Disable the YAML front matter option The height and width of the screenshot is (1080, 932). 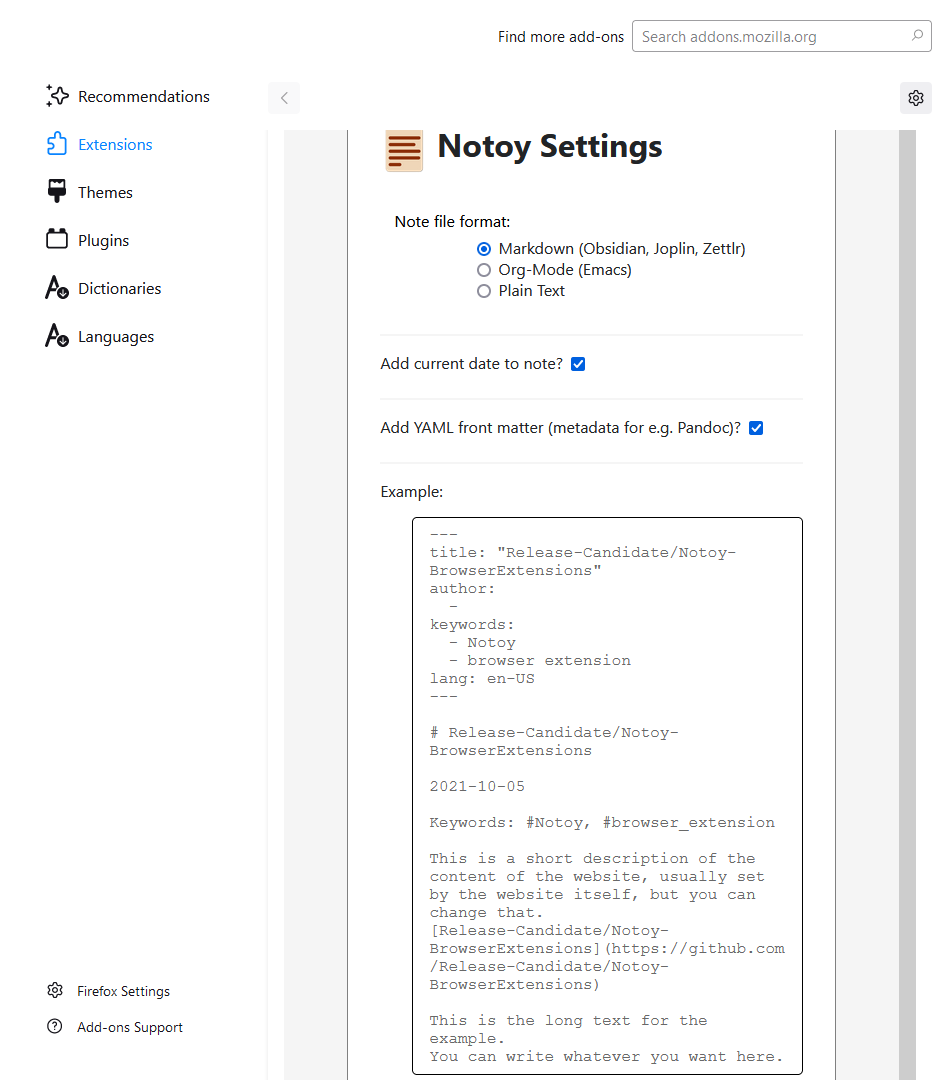756,428
